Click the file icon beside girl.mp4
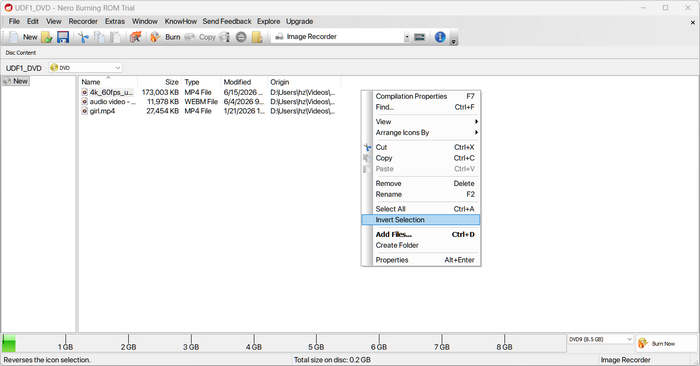 pos(84,111)
